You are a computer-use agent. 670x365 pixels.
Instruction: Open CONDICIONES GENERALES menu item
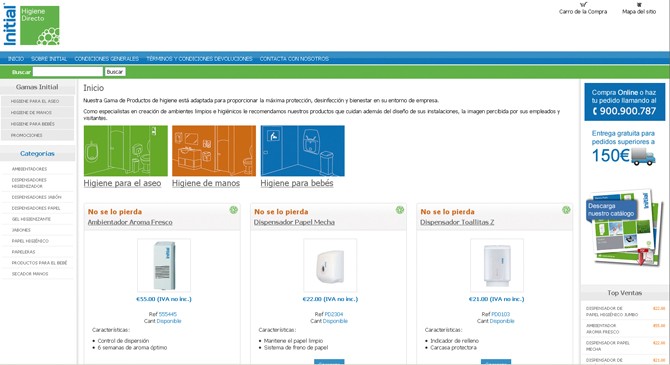tap(107, 59)
